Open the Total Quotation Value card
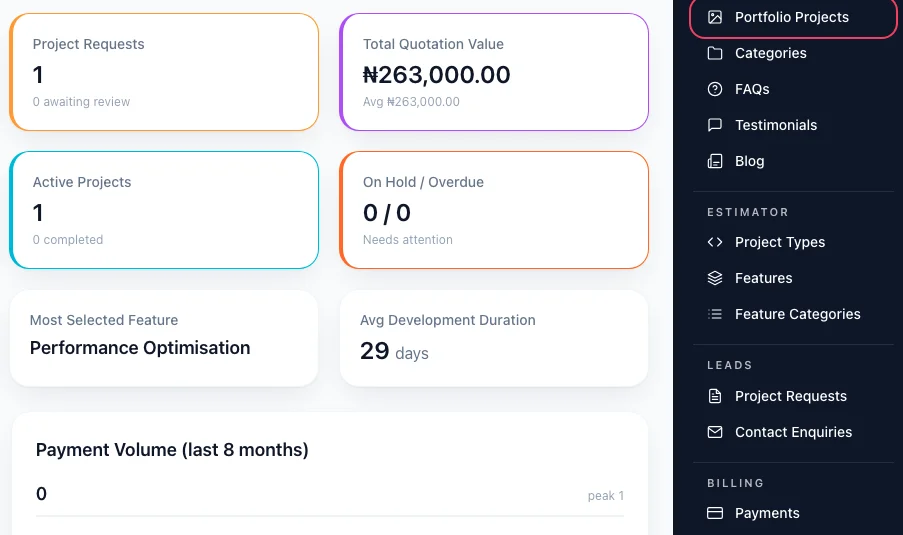Image resolution: width=903 pixels, height=535 pixels. pos(494,72)
